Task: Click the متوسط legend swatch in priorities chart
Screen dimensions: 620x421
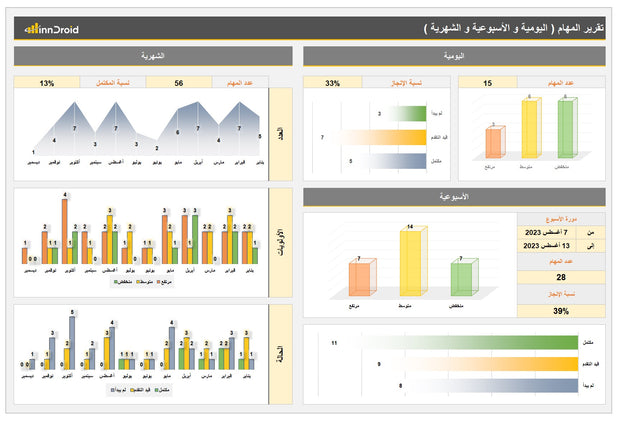Action: click(x=138, y=282)
